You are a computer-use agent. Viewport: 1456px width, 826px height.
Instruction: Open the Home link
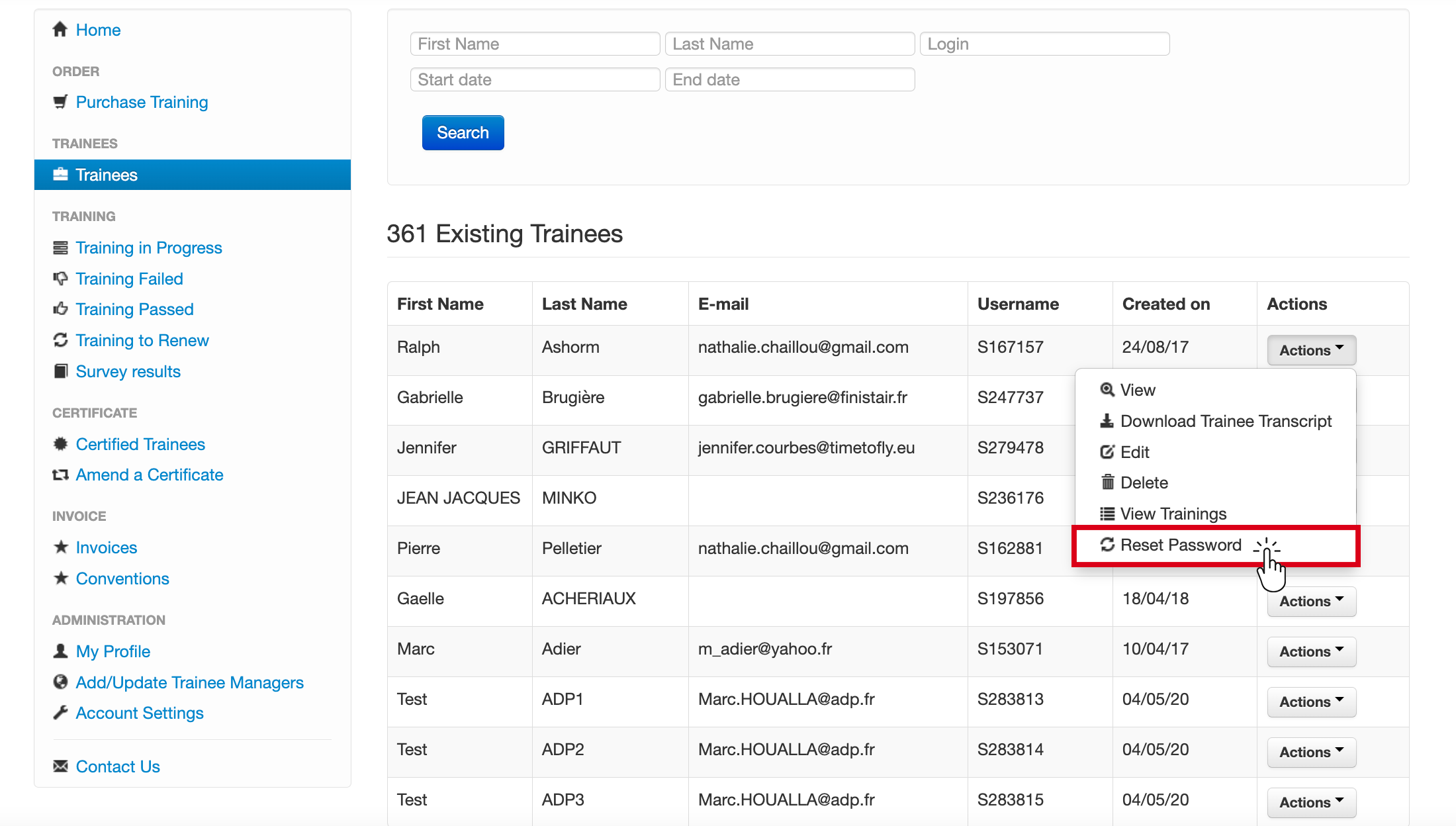[98, 30]
